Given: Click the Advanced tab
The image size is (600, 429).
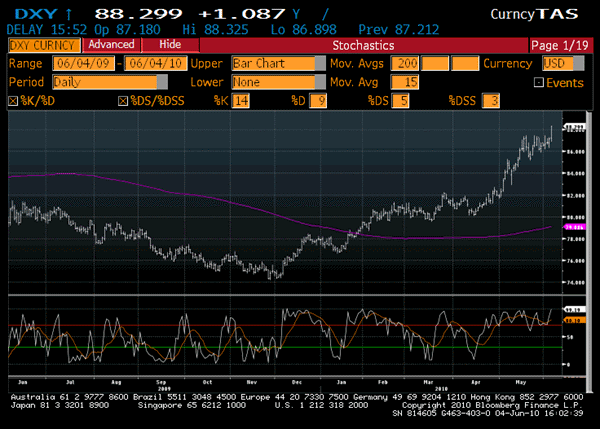Looking at the screenshot, I should pos(110,45).
